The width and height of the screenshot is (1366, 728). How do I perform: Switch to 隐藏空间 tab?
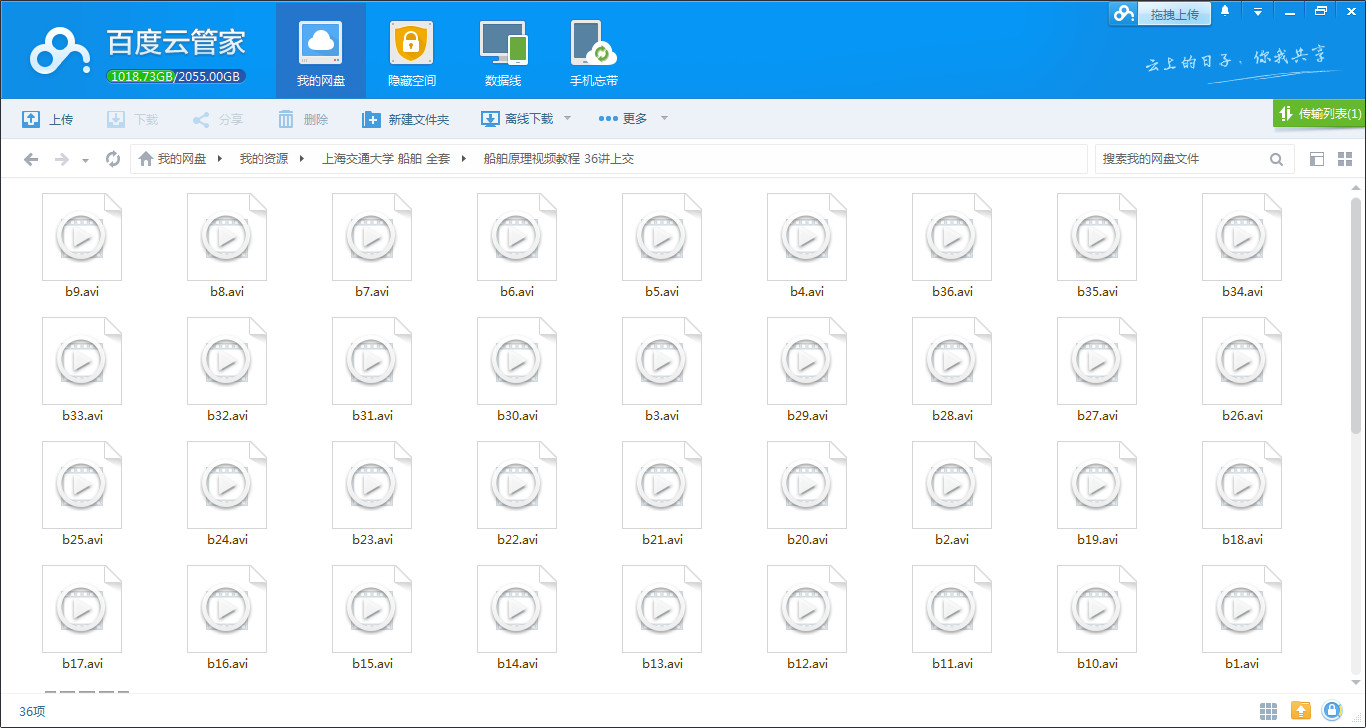[412, 51]
